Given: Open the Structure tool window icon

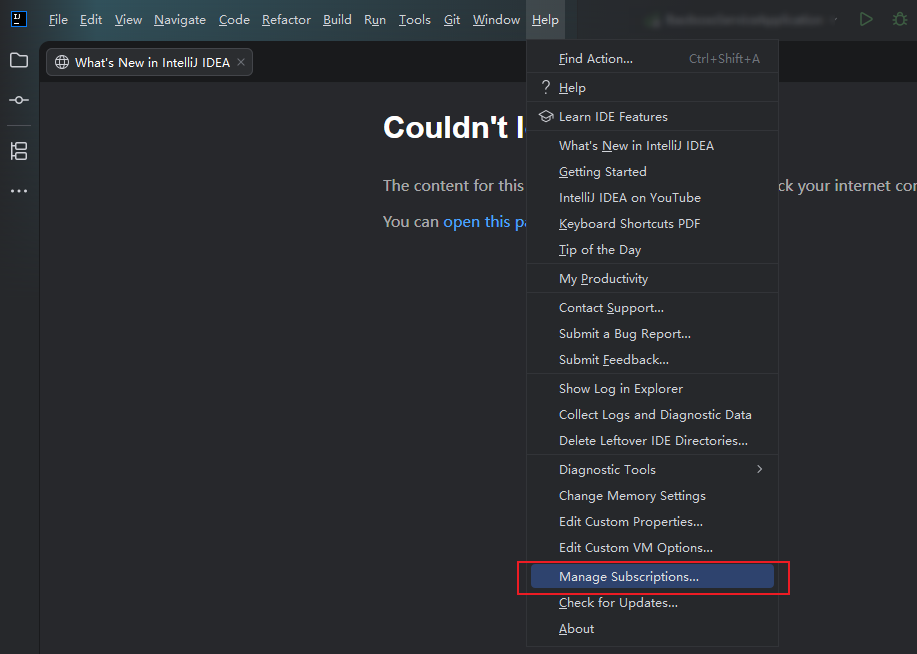Looking at the screenshot, I should point(19,151).
